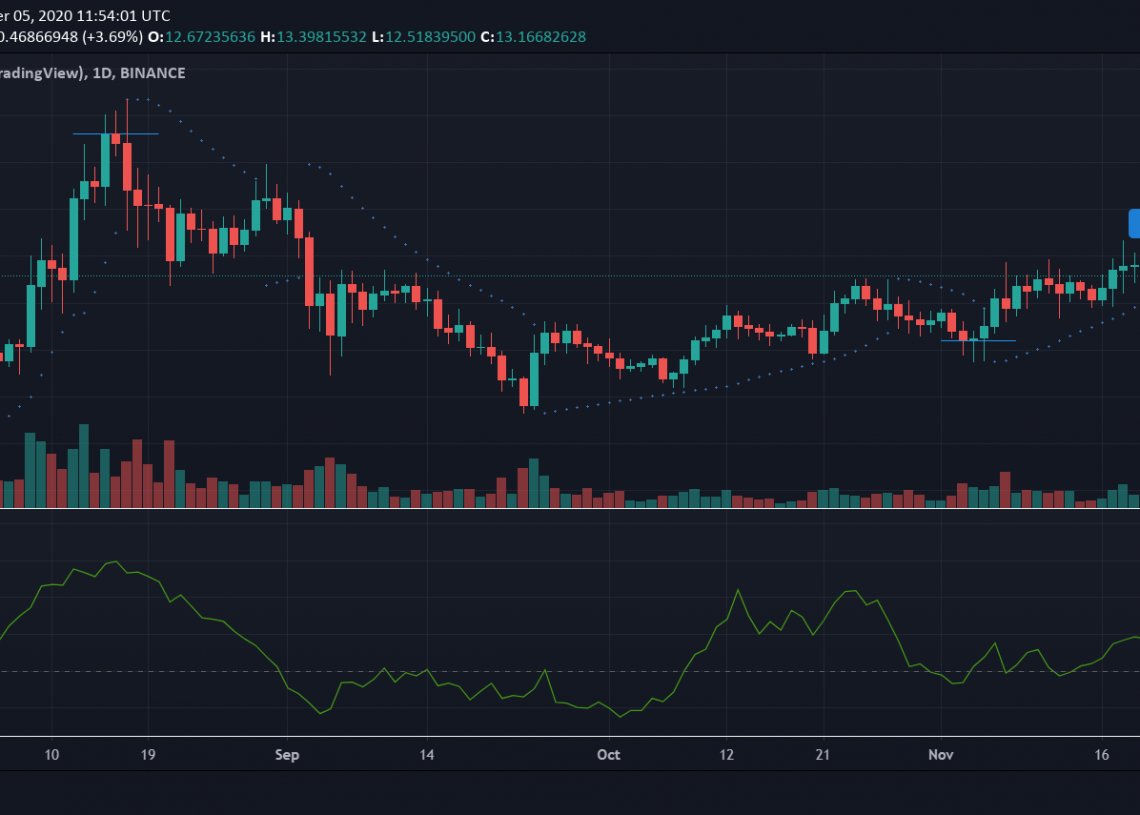
Task: Click the 21 date label on the time axis
Action: click(821, 754)
